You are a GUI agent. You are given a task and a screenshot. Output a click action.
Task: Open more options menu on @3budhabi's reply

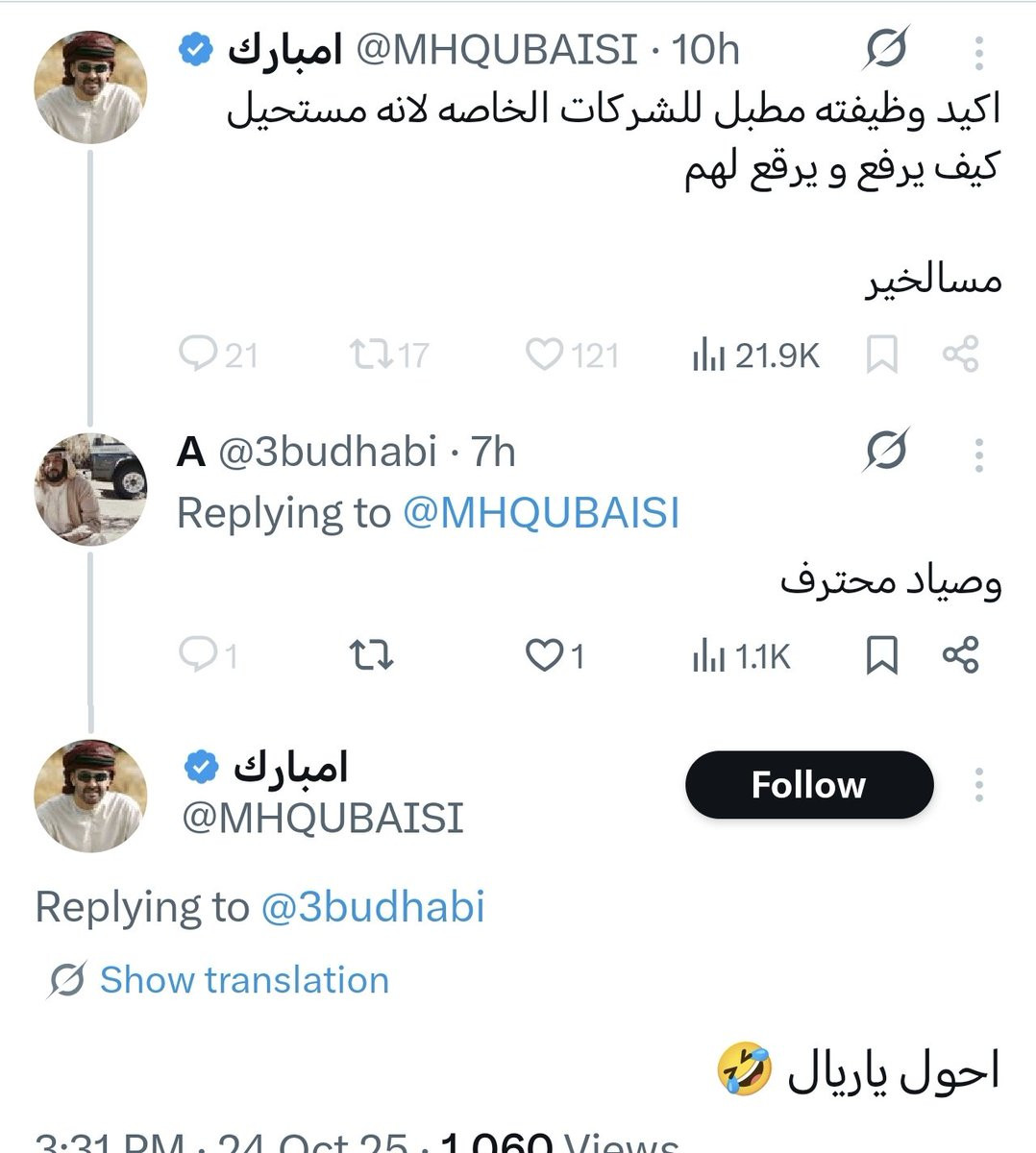pyautogui.click(x=978, y=454)
